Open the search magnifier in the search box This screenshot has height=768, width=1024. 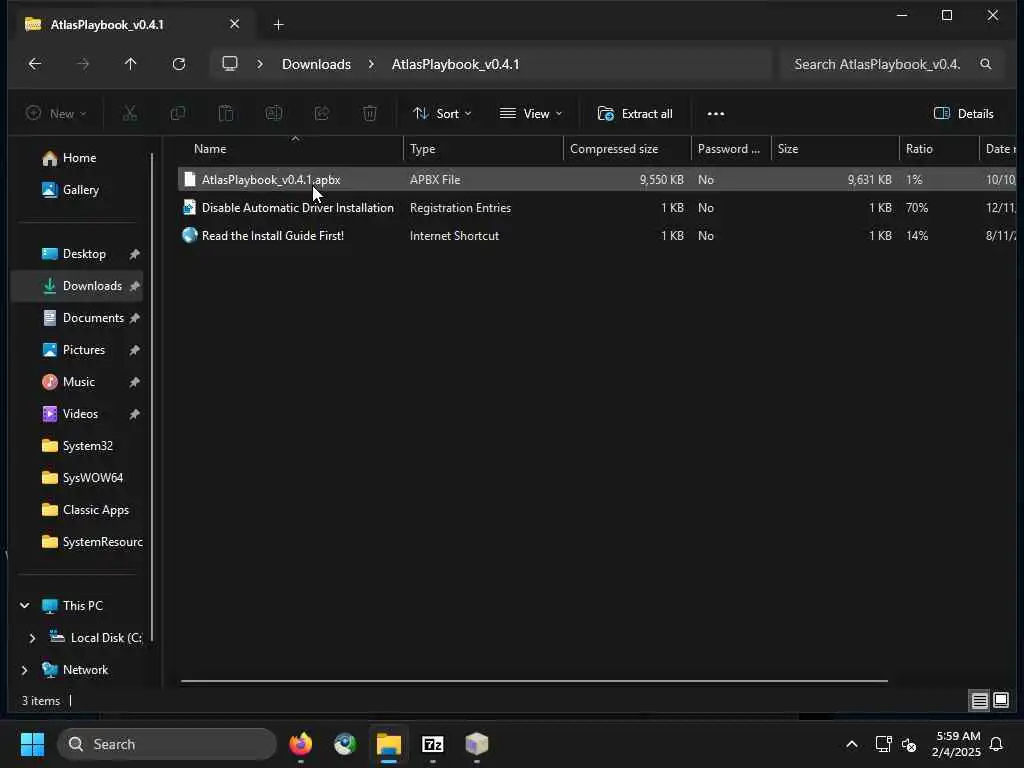point(985,64)
